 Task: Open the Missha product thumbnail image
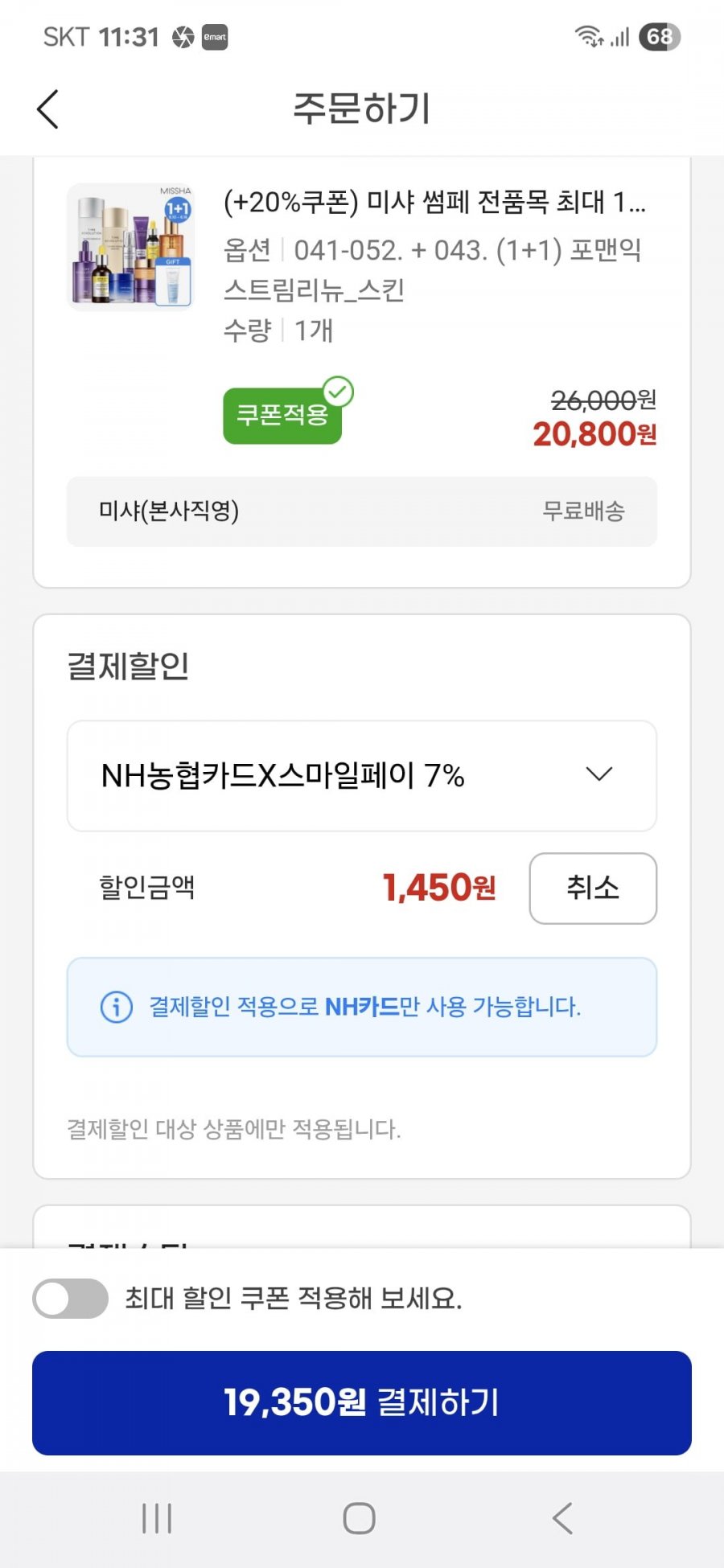click(130, 246)
